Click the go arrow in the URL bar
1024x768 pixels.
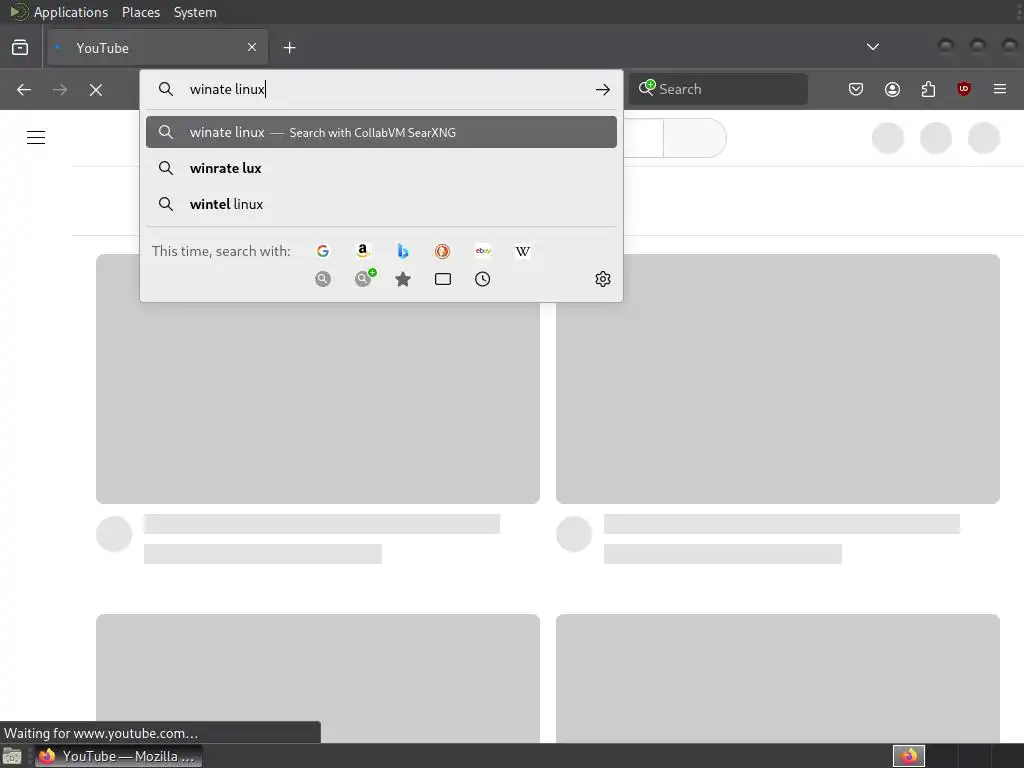603,89
